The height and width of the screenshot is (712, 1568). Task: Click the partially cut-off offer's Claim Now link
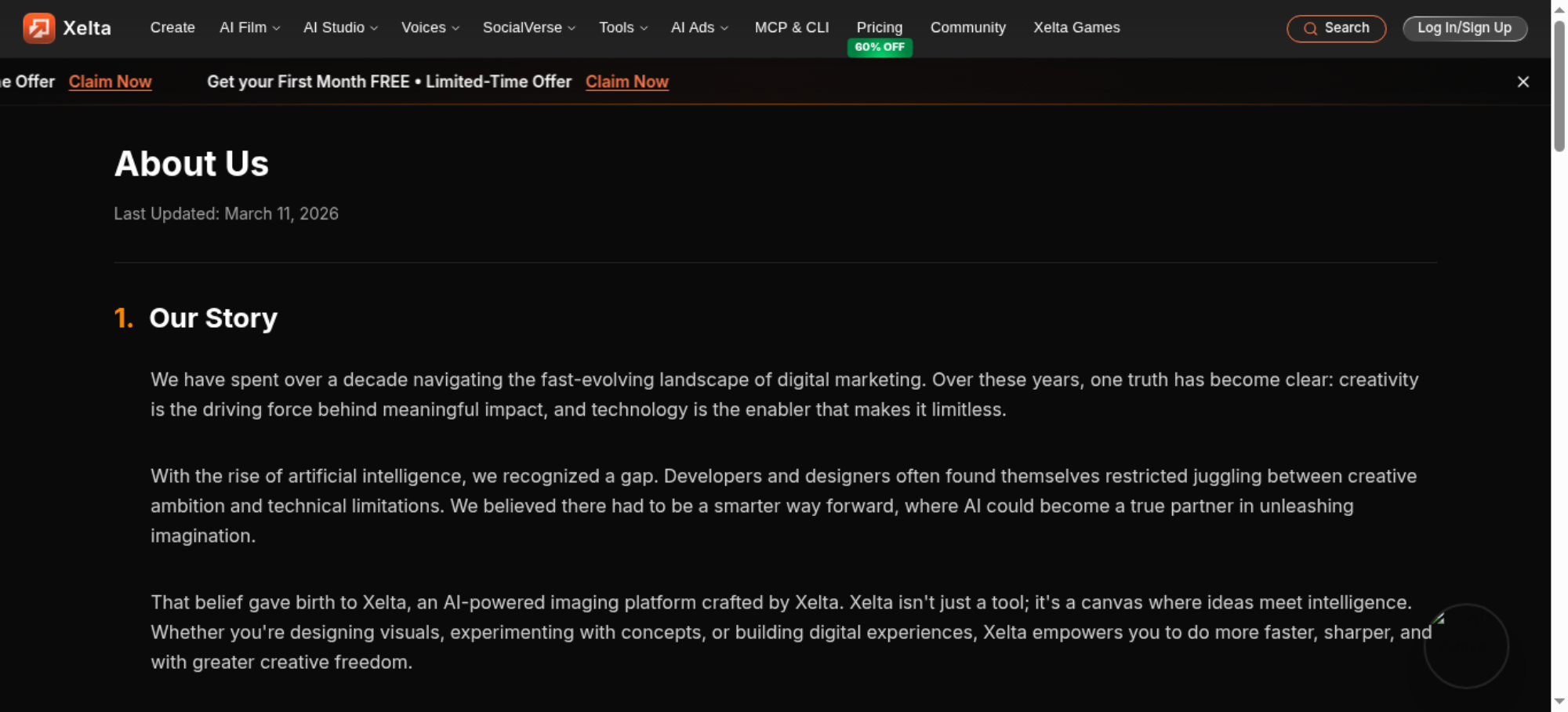[x=110, y=82]
